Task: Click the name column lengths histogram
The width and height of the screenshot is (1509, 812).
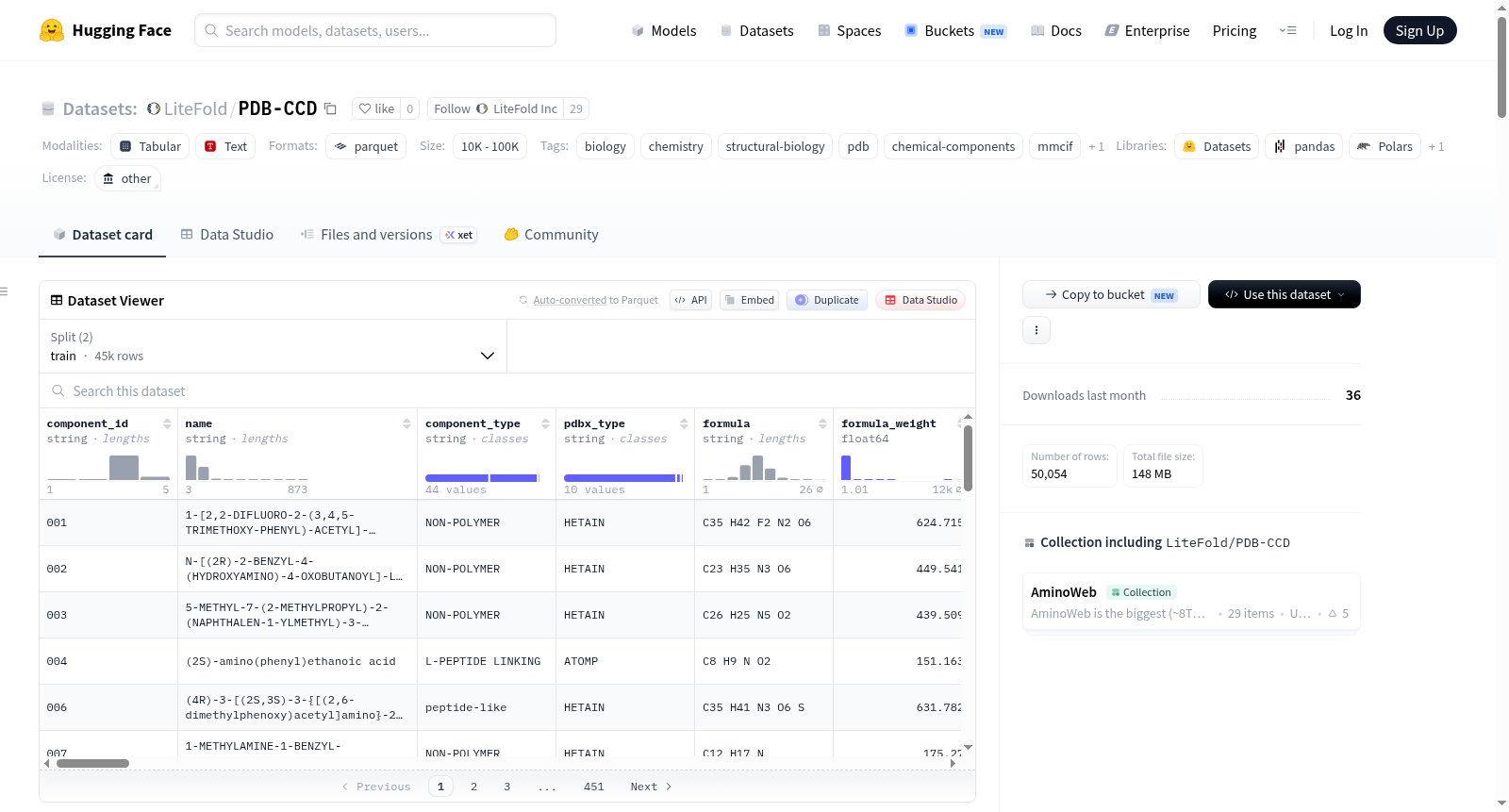Action: click(x=247, y=468)
